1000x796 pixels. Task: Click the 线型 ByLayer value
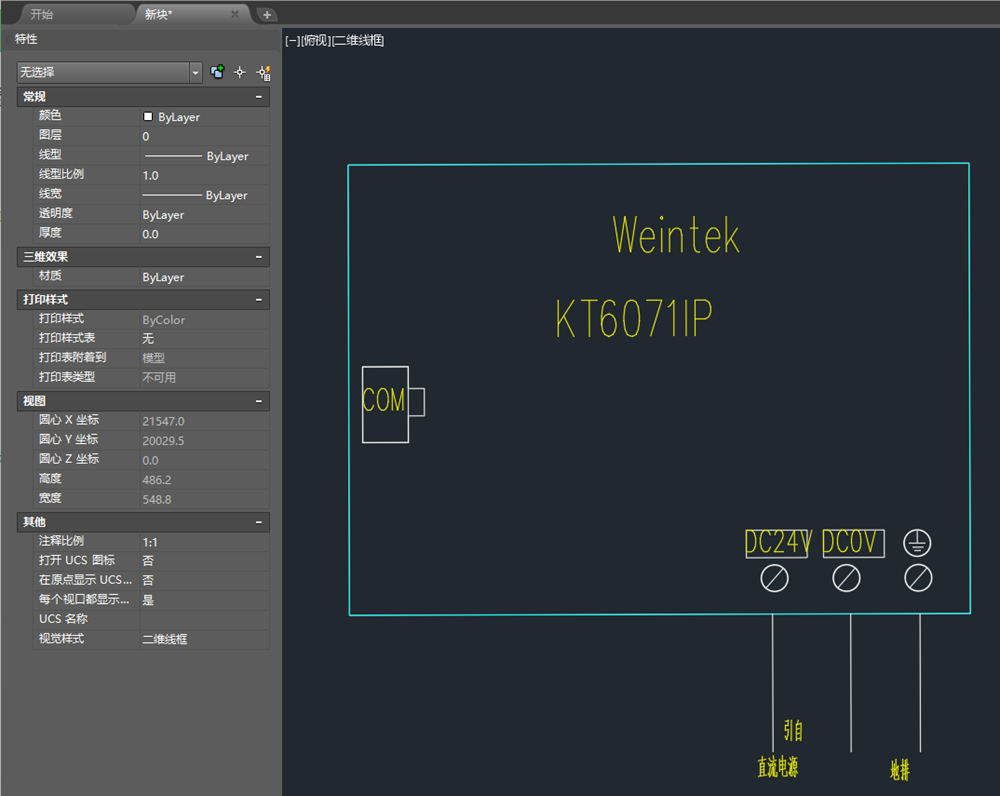[x=205, y=156]
